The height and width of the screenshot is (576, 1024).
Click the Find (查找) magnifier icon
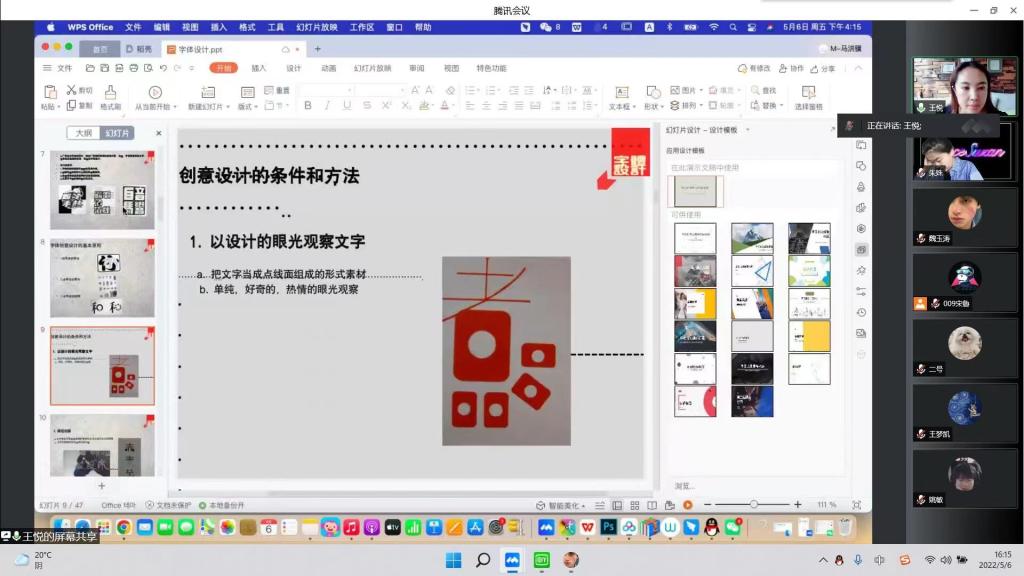coord(753,90)
